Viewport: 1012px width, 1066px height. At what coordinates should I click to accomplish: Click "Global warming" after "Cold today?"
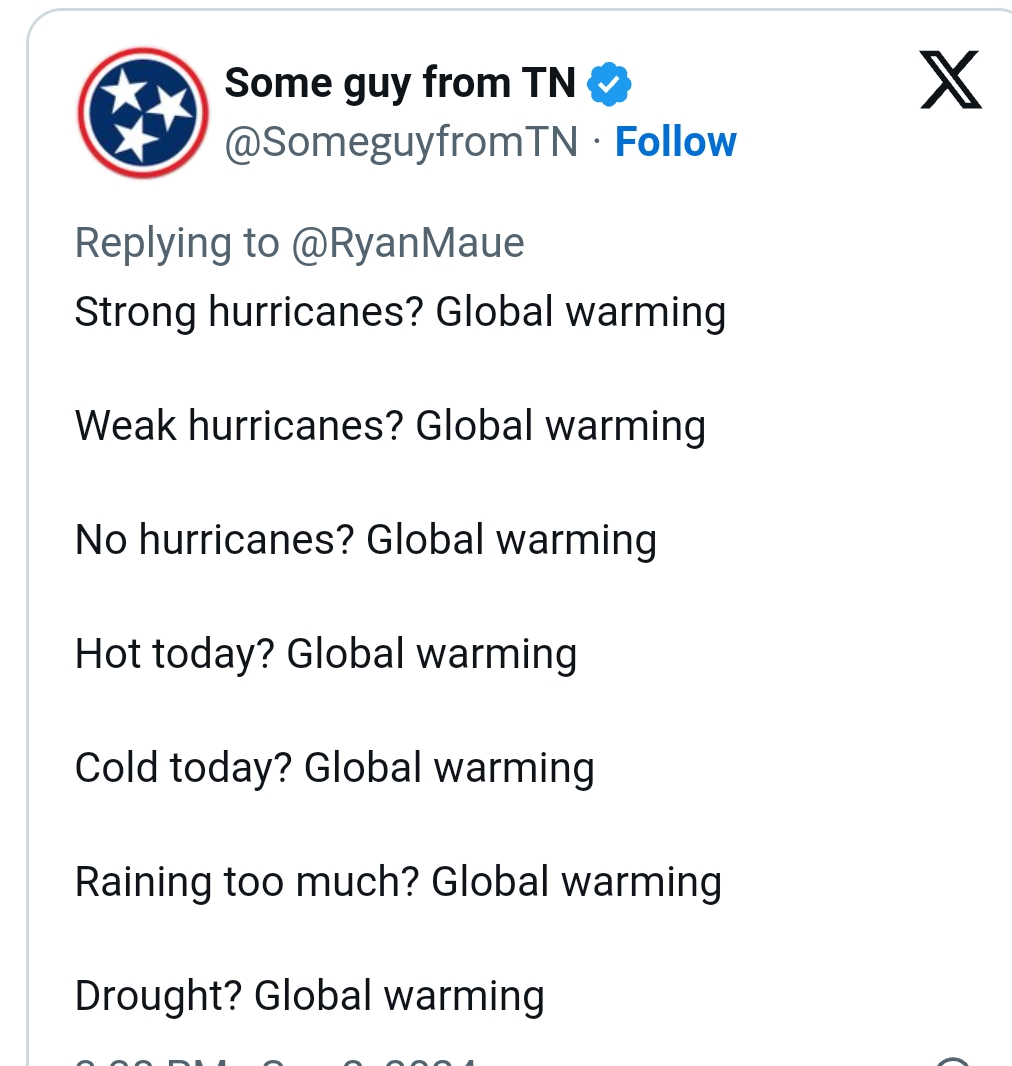pyautogui.click(x=449, y=768)
